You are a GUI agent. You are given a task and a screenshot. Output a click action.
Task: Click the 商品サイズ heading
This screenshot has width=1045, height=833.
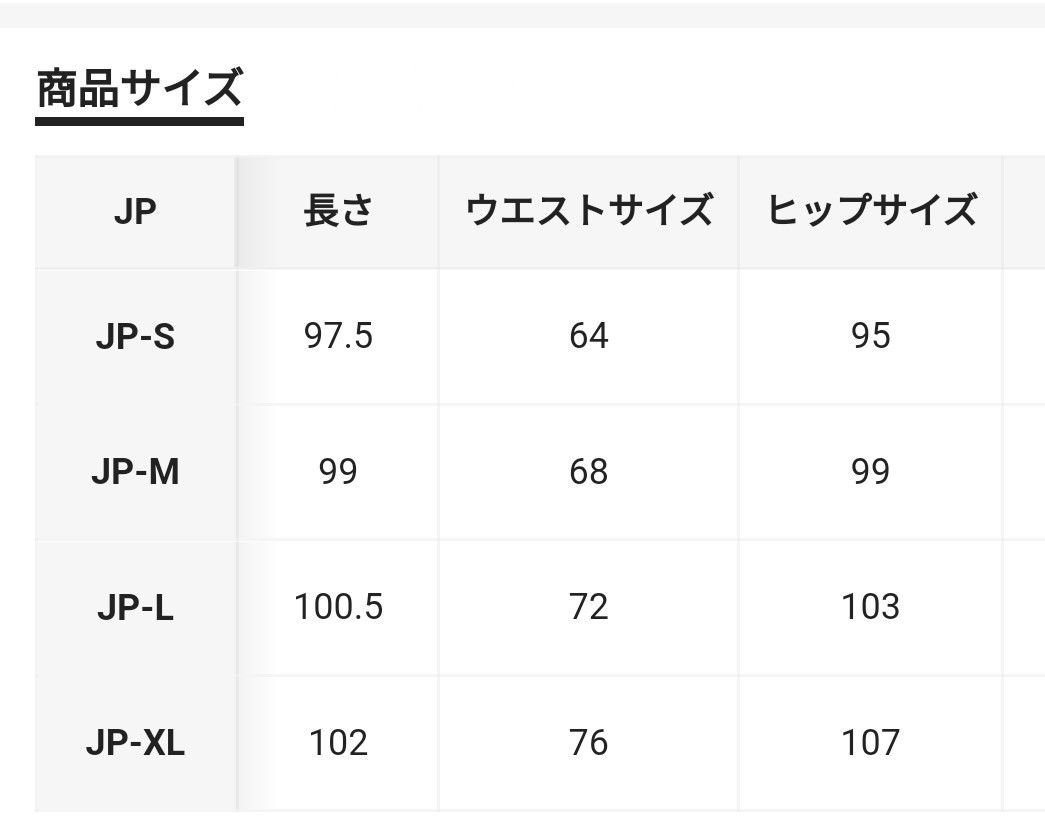click(x=139, y=89)
